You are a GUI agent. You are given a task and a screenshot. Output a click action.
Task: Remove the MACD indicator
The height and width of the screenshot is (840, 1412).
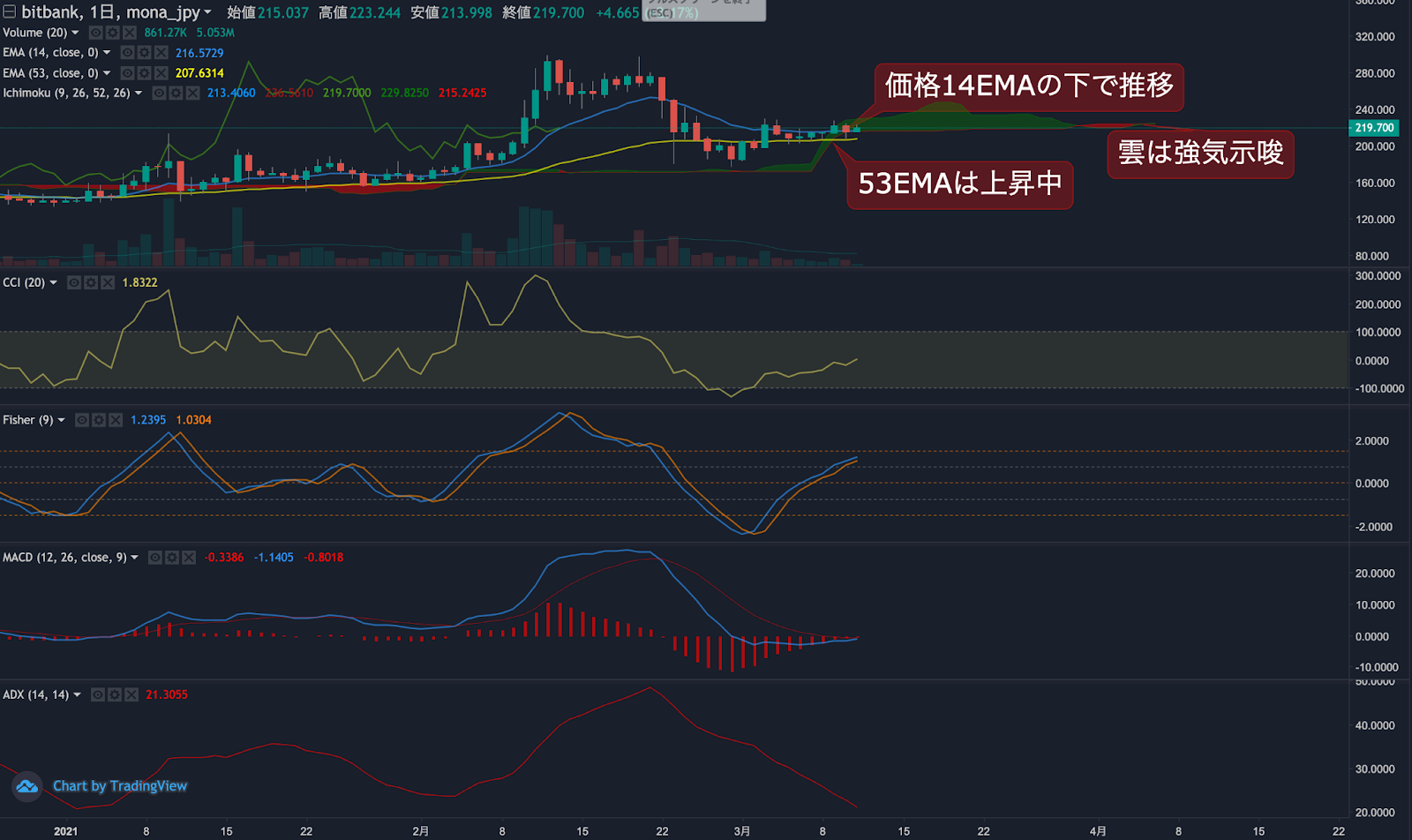(189, 558)
